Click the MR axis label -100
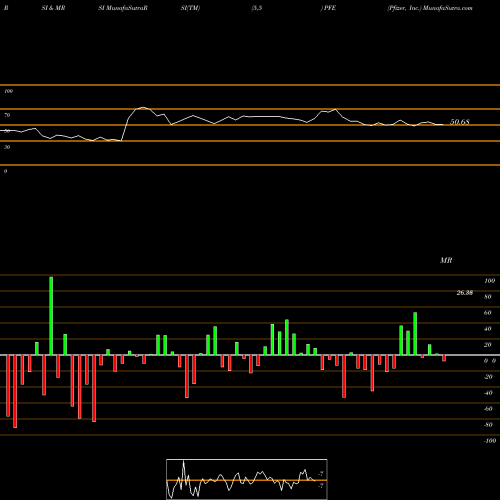The width and height of the screenshot is (500, 500). click(x=490, y=441)
